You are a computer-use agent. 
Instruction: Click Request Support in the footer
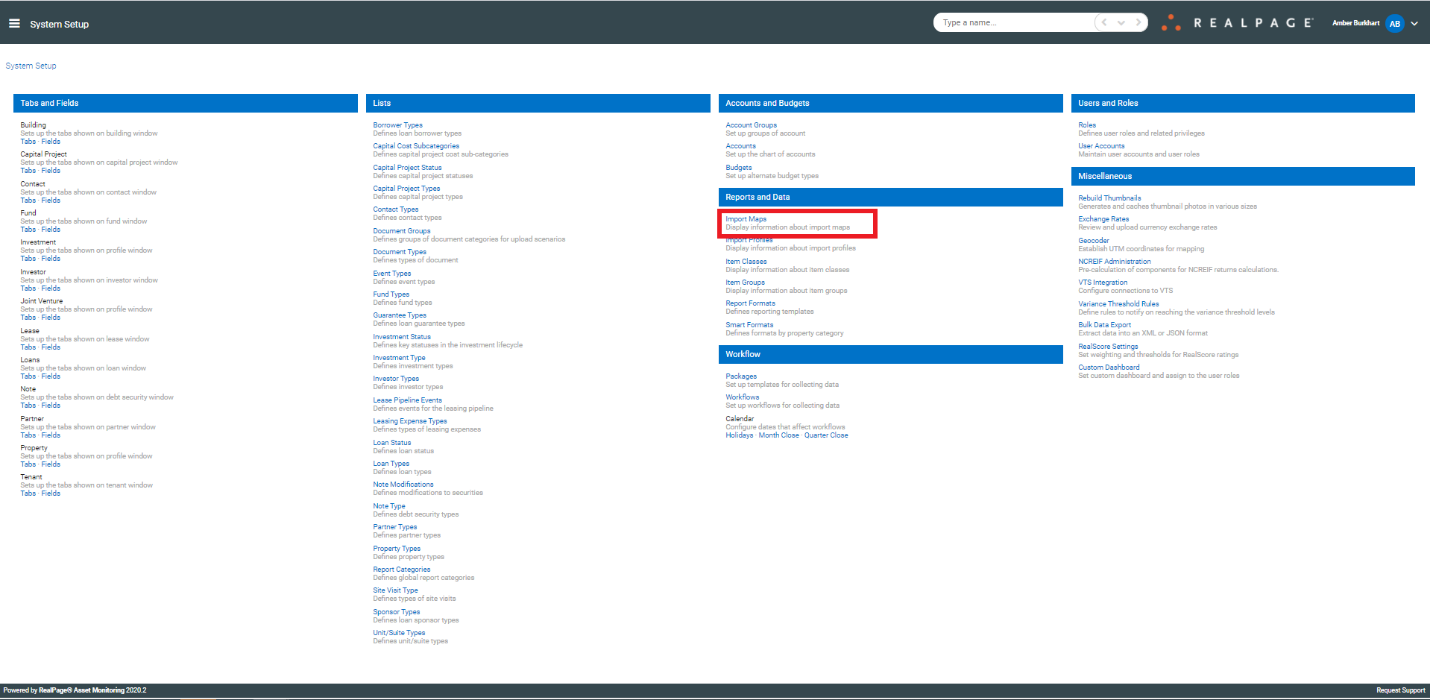click(x=1400, y=690)
